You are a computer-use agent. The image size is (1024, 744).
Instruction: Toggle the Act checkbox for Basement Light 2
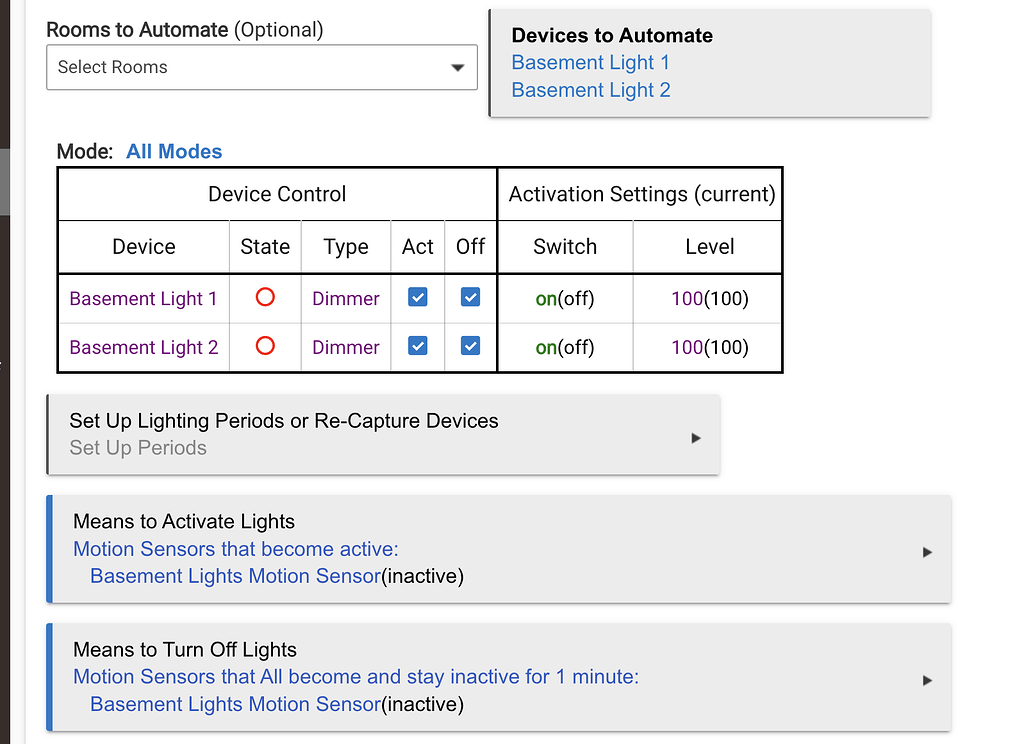pyautogui.click(x=417, y=347)
